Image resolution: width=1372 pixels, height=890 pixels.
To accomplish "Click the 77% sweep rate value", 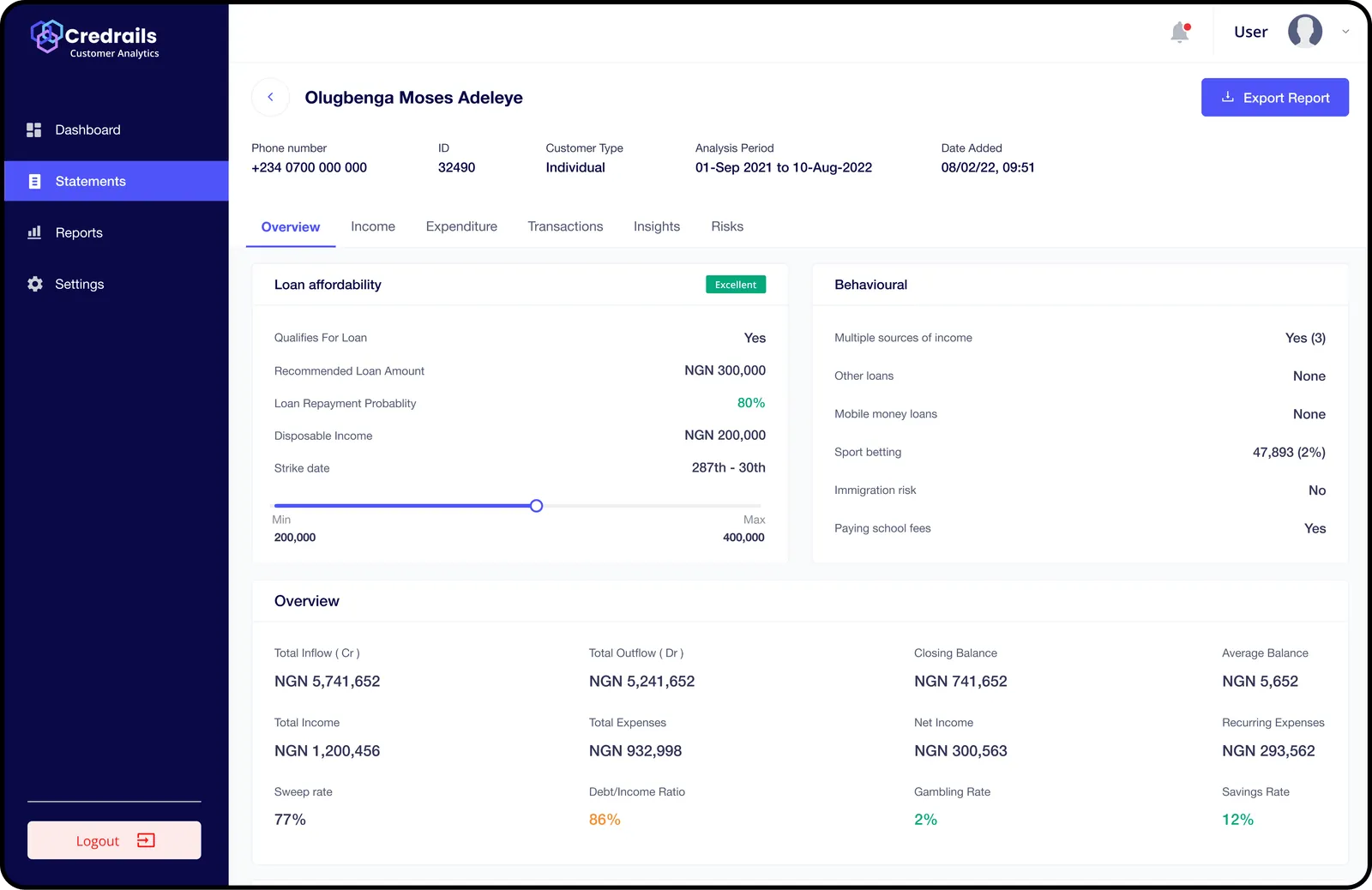I will tap(290, 820).
